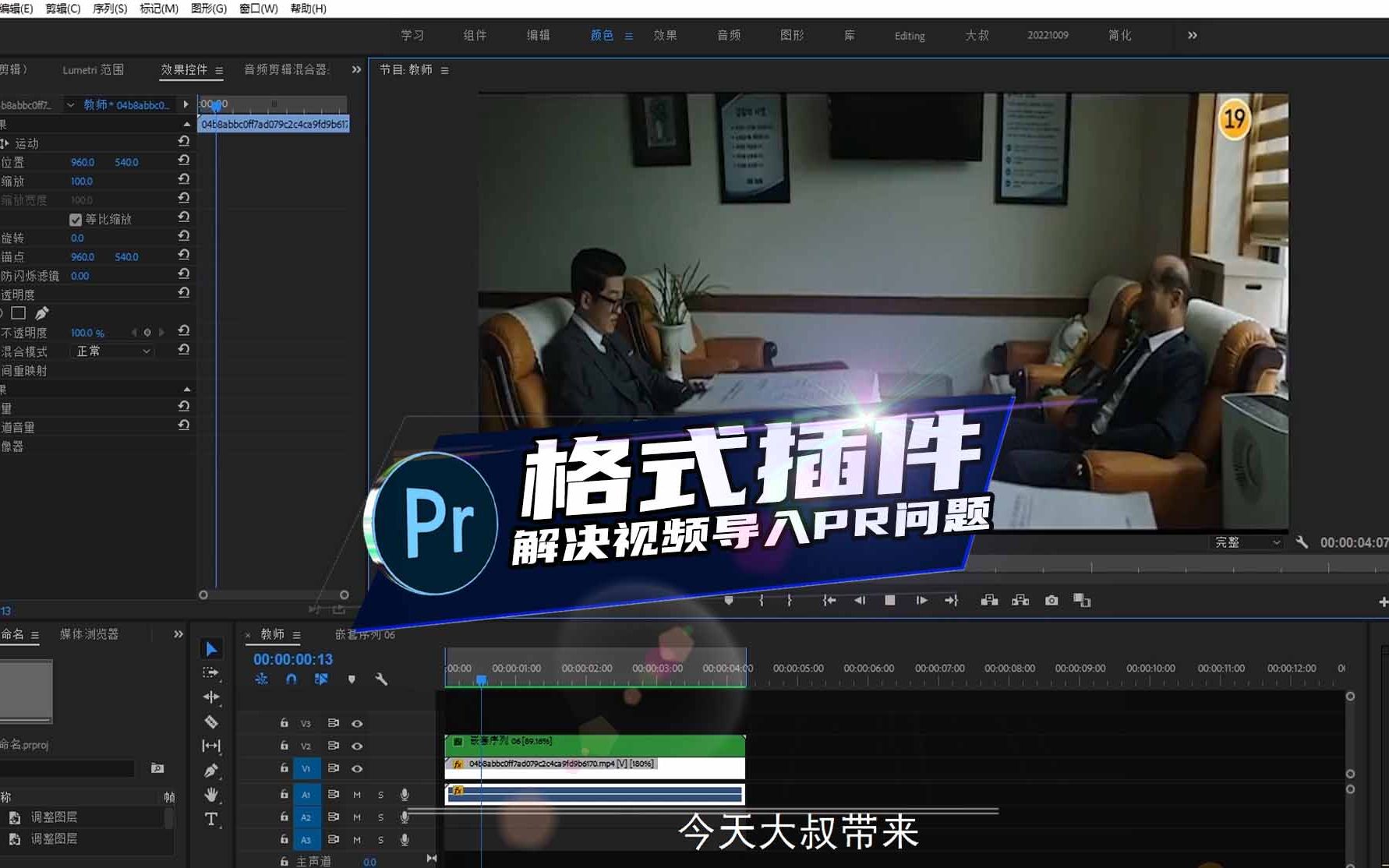Add marker in program monitor
1389x868 pixels.
pos(729,600)
